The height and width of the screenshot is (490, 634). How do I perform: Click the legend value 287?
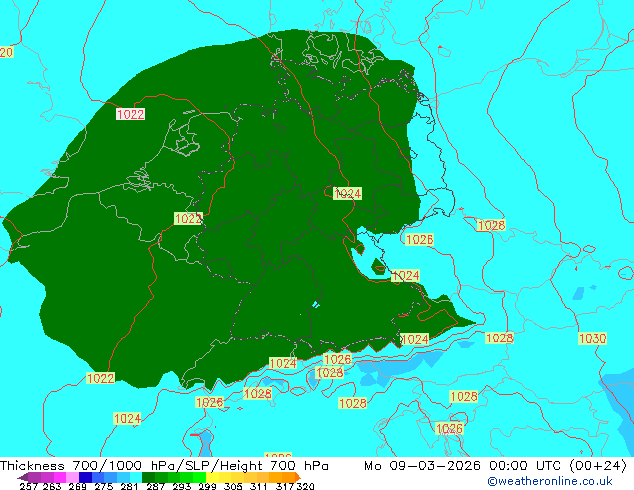pyautogui.click(x=155, y=486)
